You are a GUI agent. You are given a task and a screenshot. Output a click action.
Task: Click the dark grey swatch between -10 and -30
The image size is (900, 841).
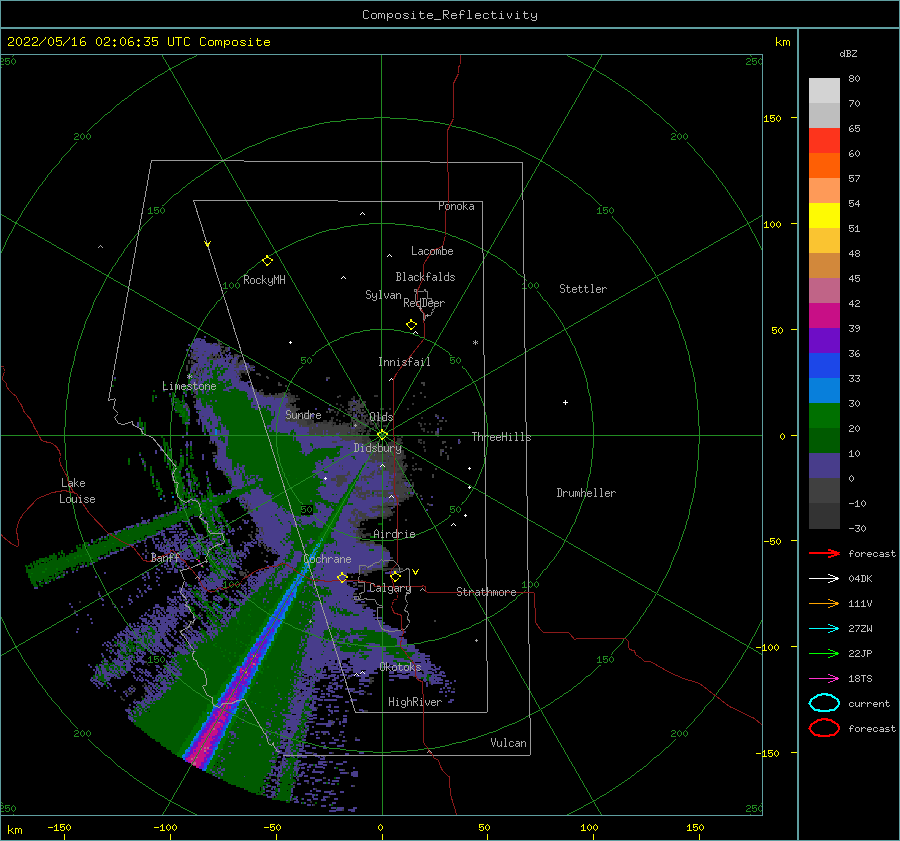[824, 516]
